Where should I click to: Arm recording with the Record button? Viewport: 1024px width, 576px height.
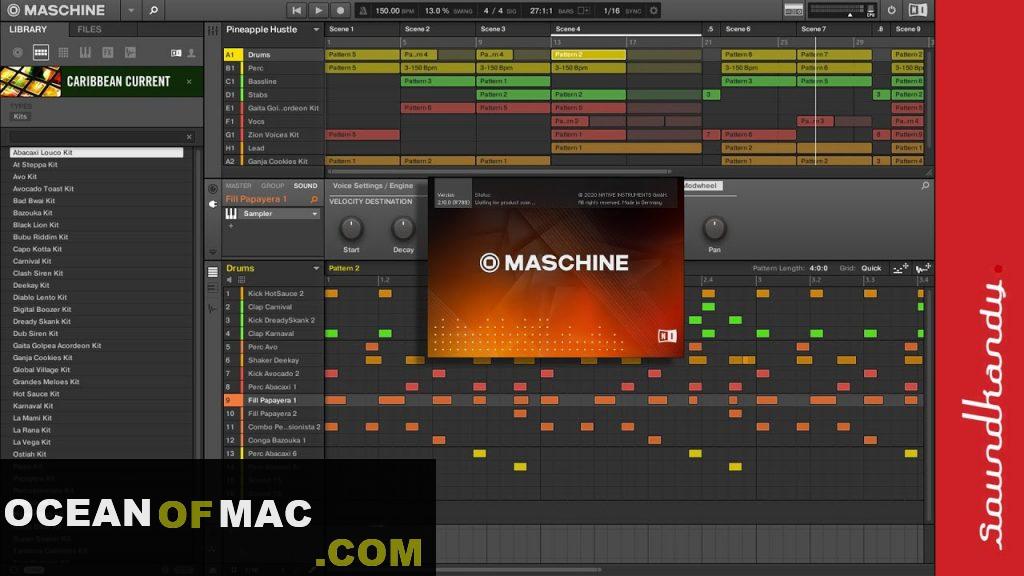(x=340, y=10)
